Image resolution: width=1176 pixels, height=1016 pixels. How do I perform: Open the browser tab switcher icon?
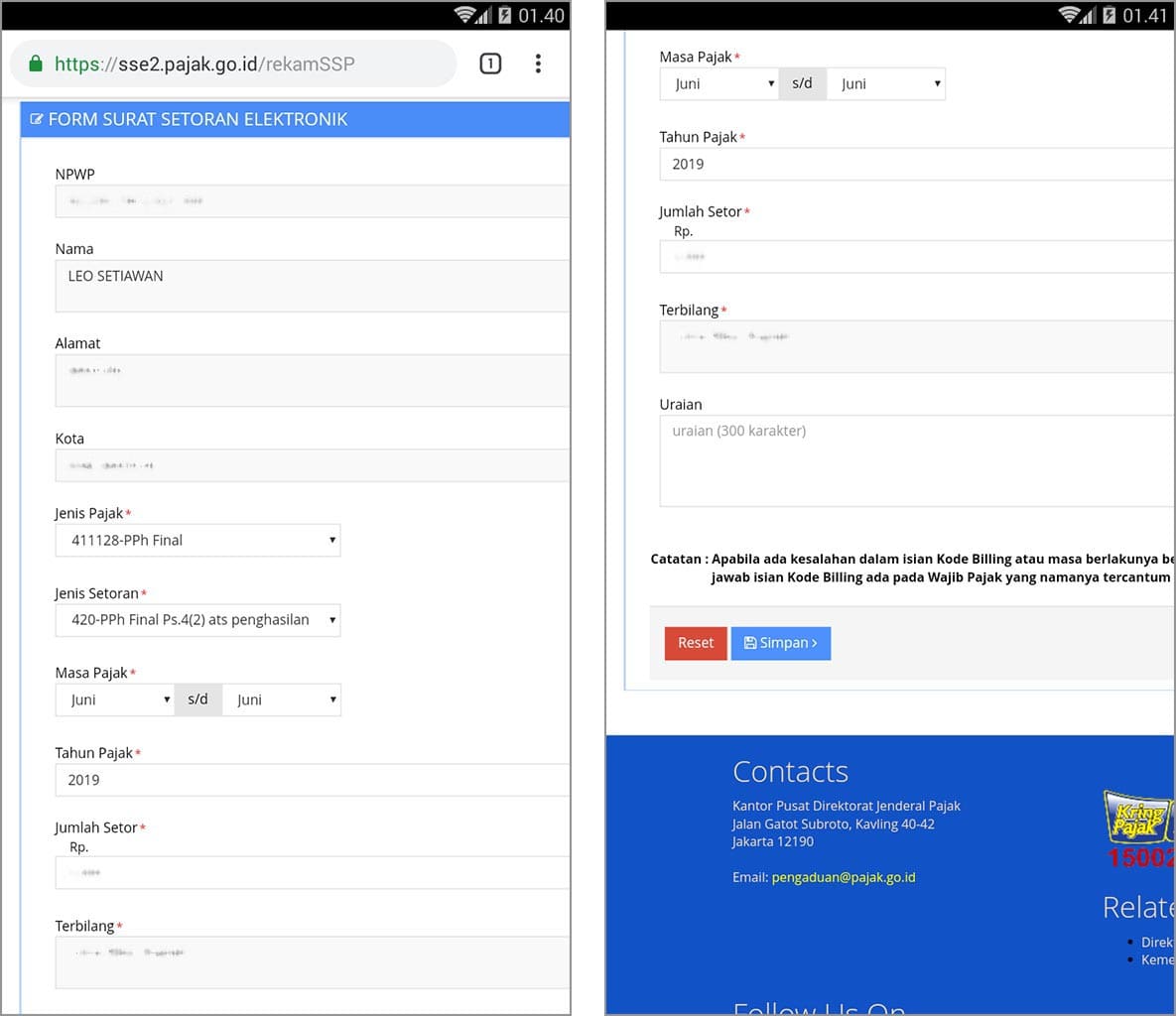[489, 63]
